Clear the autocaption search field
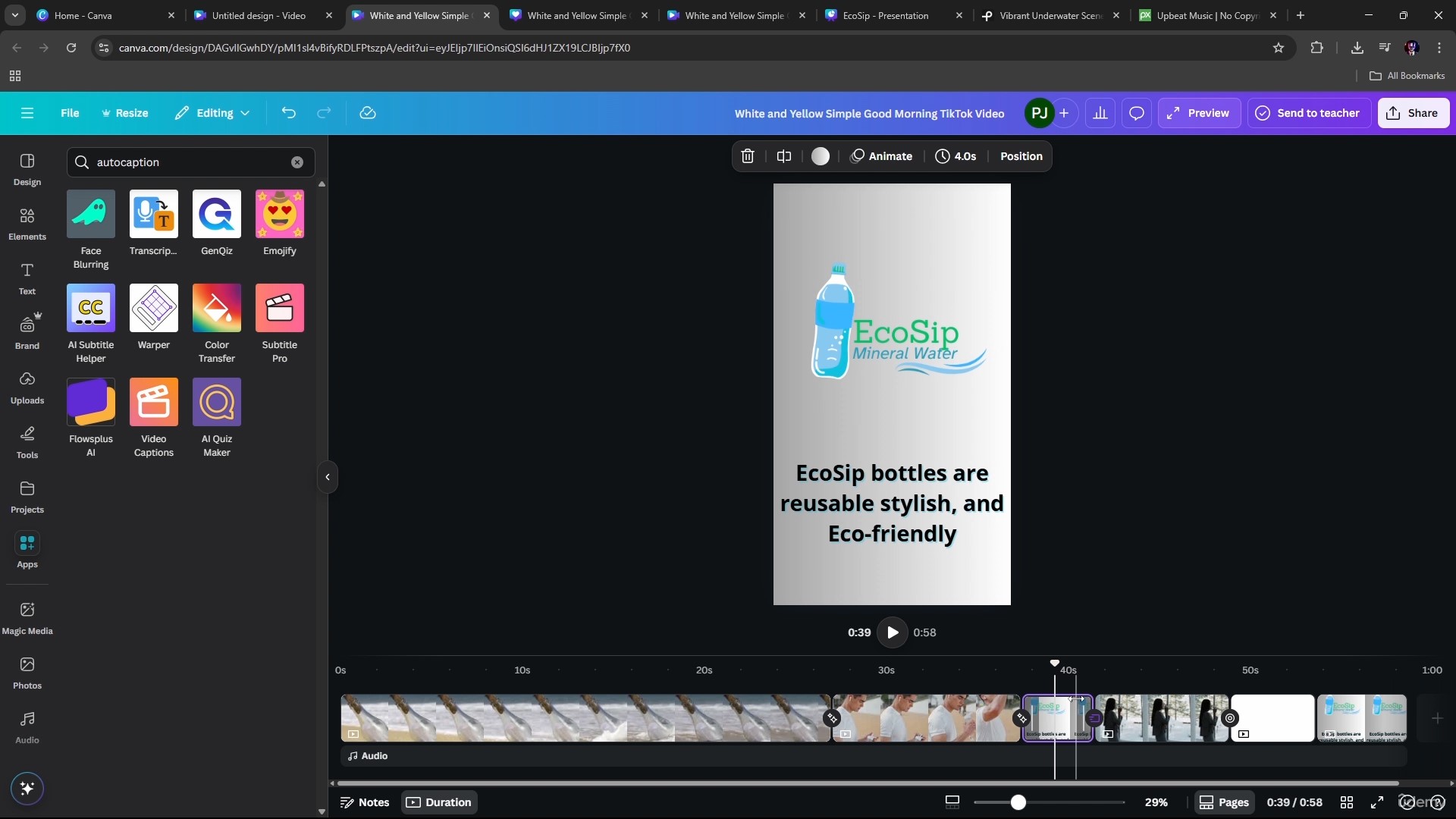 pyautogui.click(x=297, y=162)
